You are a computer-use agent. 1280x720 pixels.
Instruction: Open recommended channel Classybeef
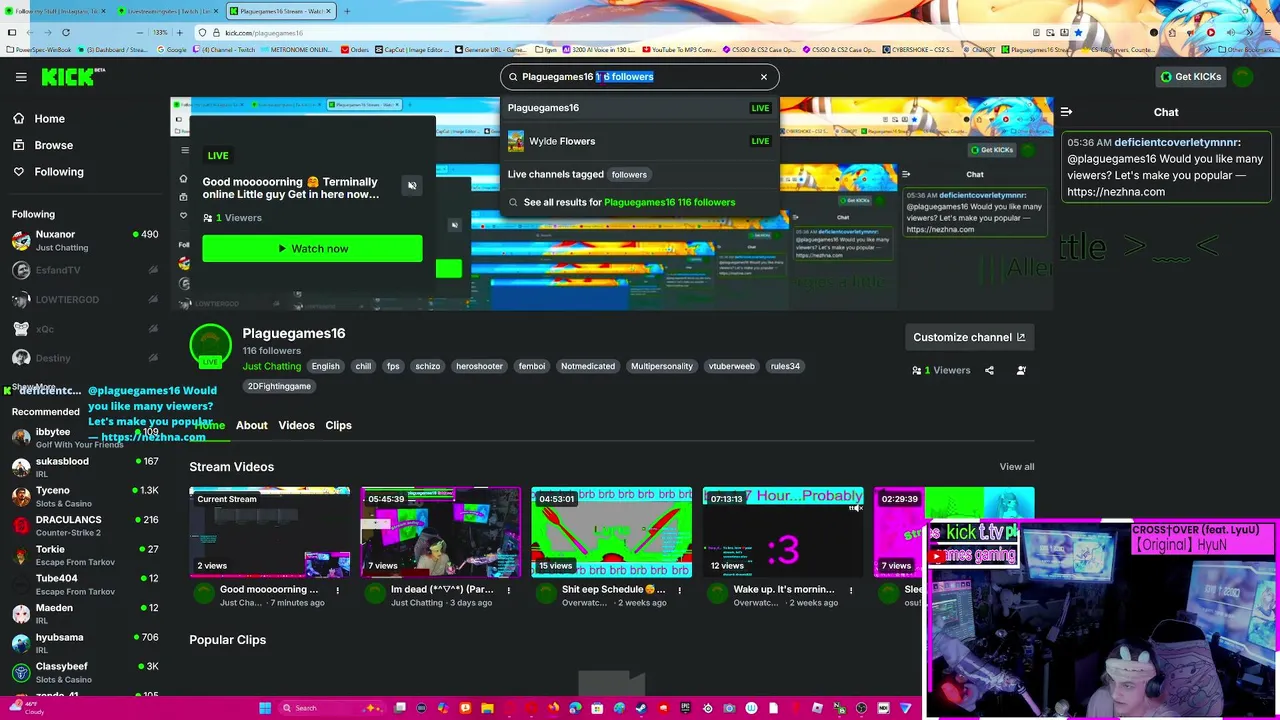point(85,672)
